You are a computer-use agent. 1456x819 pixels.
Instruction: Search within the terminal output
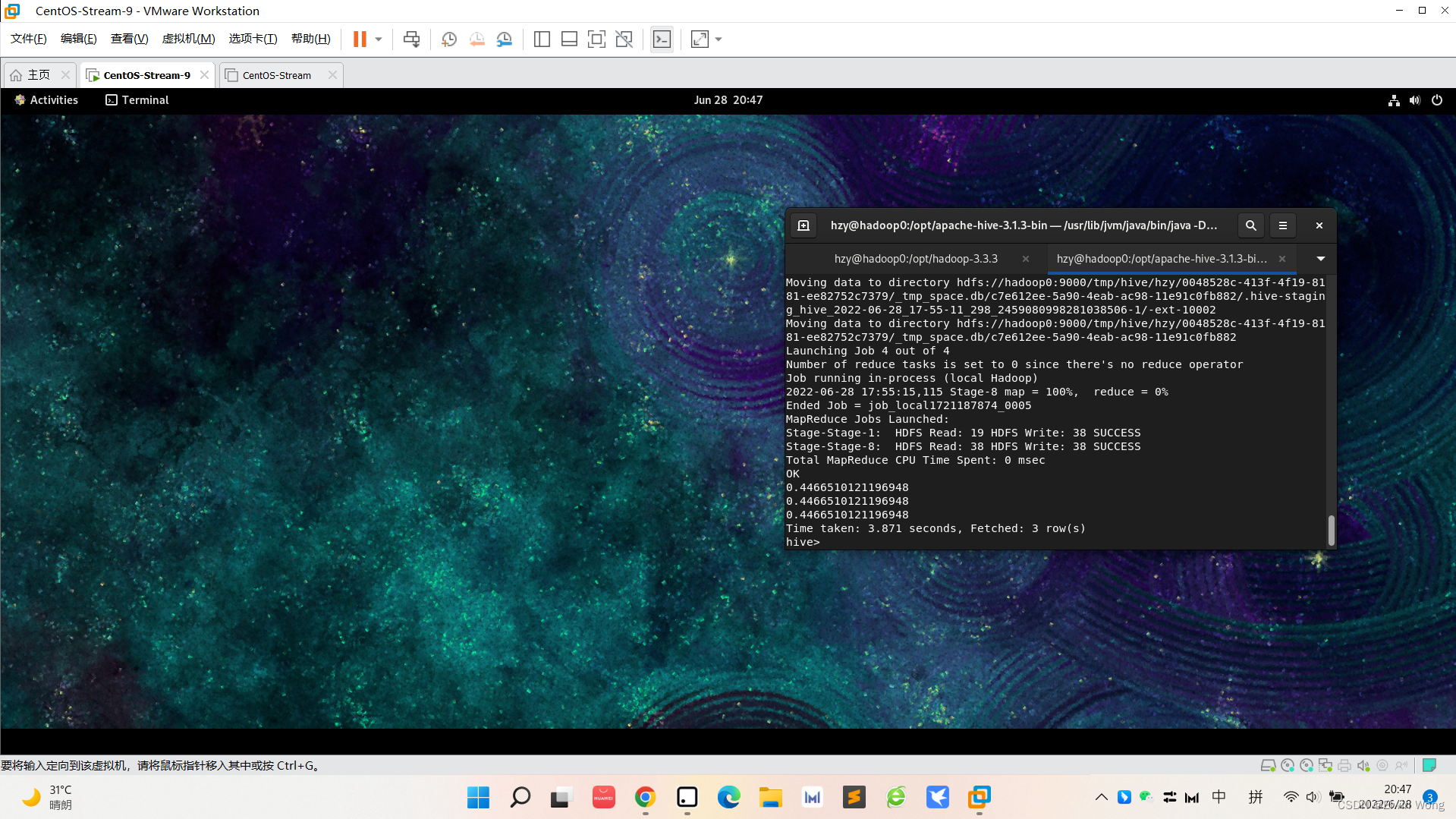[x=1251, y=225]
